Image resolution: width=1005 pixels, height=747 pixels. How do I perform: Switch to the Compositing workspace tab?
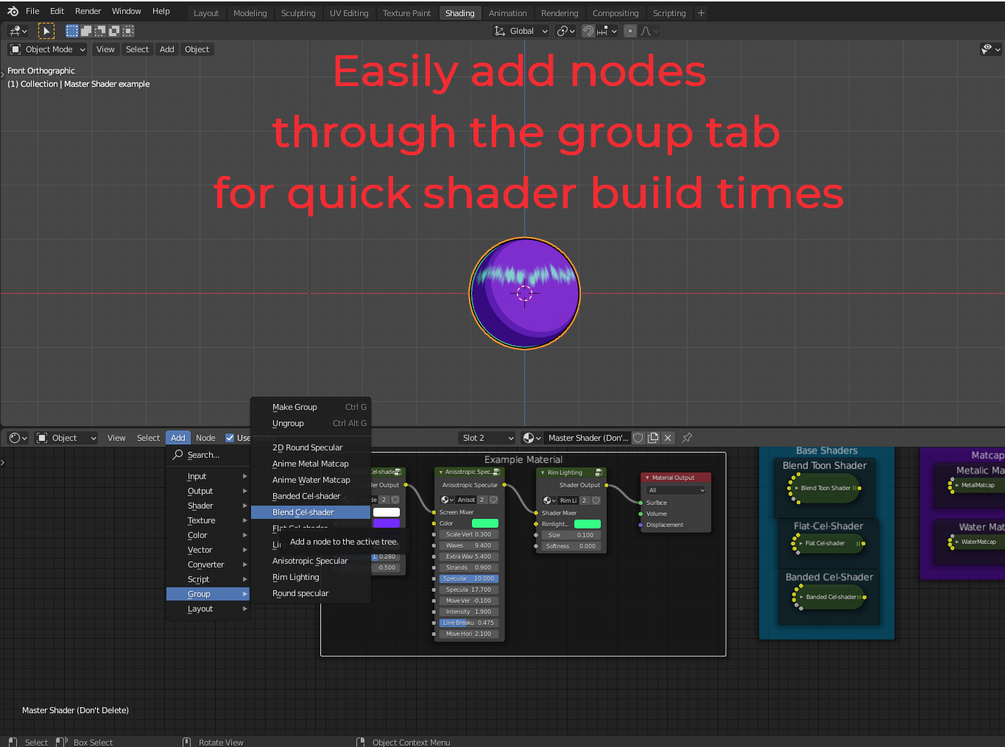tap(615, 13)
